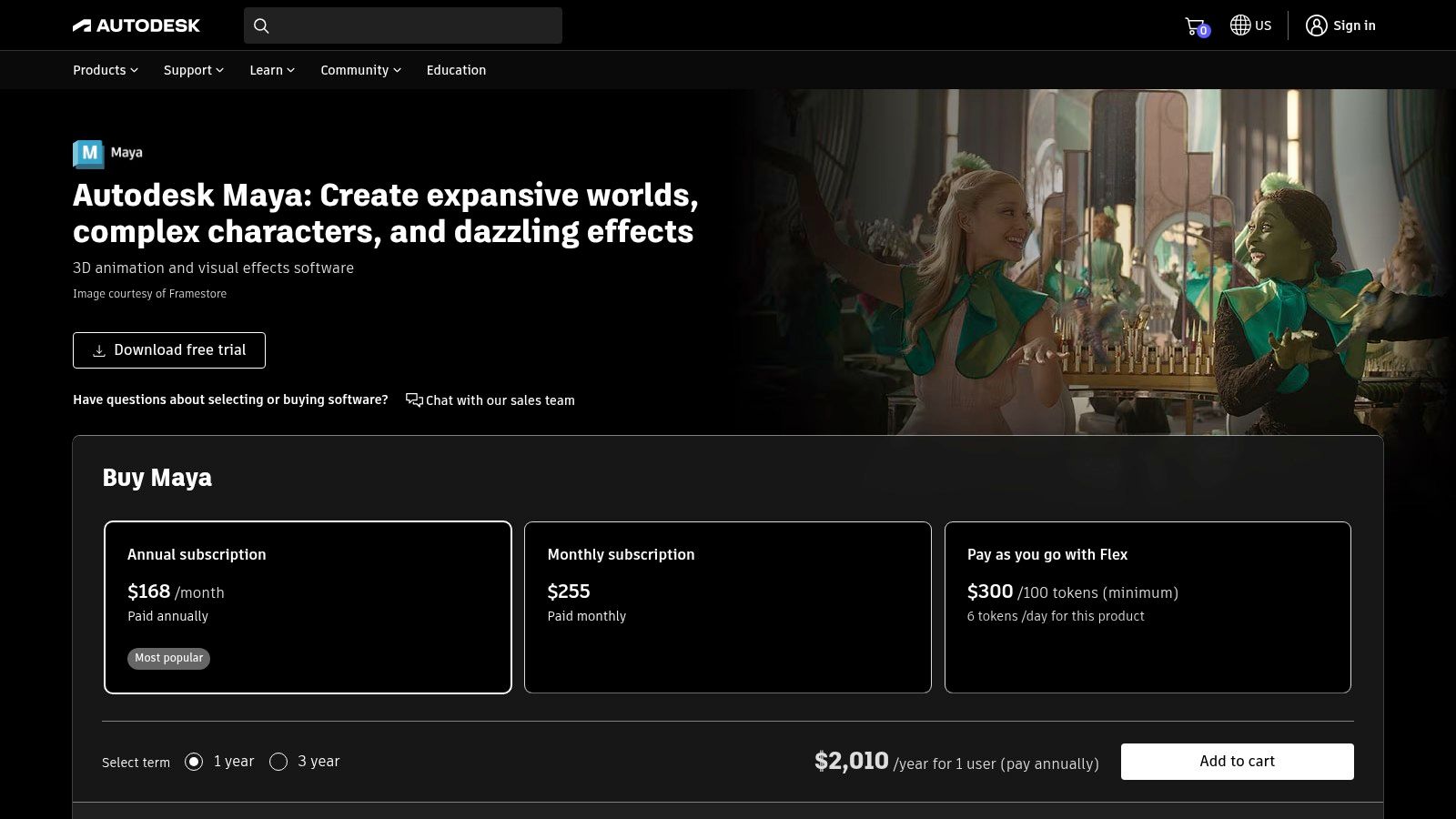The height and width of the screenshot is (819, 1456).
Task: Click the Autodesk logo
Action: coord(136,25)
